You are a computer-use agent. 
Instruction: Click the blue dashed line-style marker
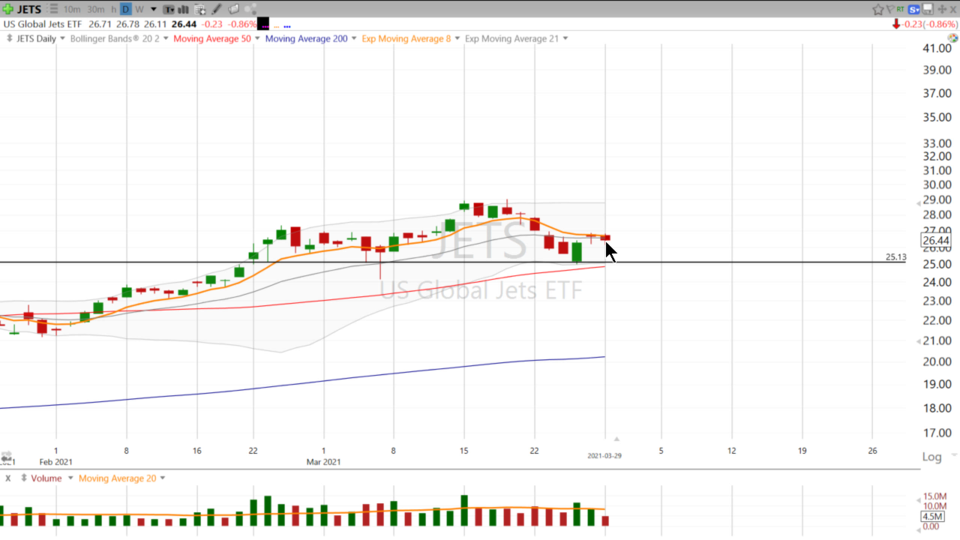(x=287, y=26)
